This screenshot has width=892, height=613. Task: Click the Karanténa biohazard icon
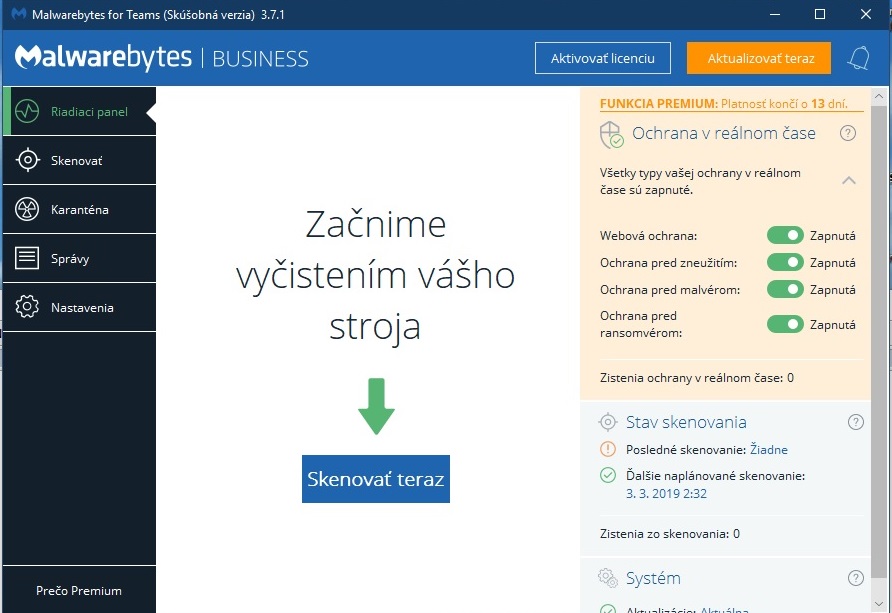coord(27,210)
